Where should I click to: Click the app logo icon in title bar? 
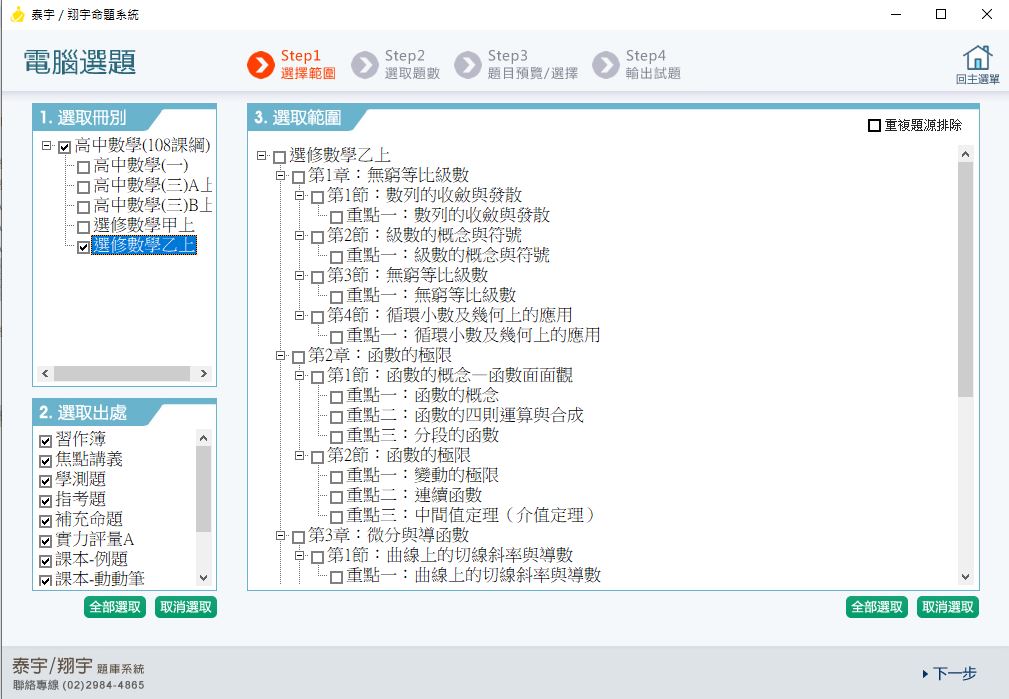(x=17, y=14)
